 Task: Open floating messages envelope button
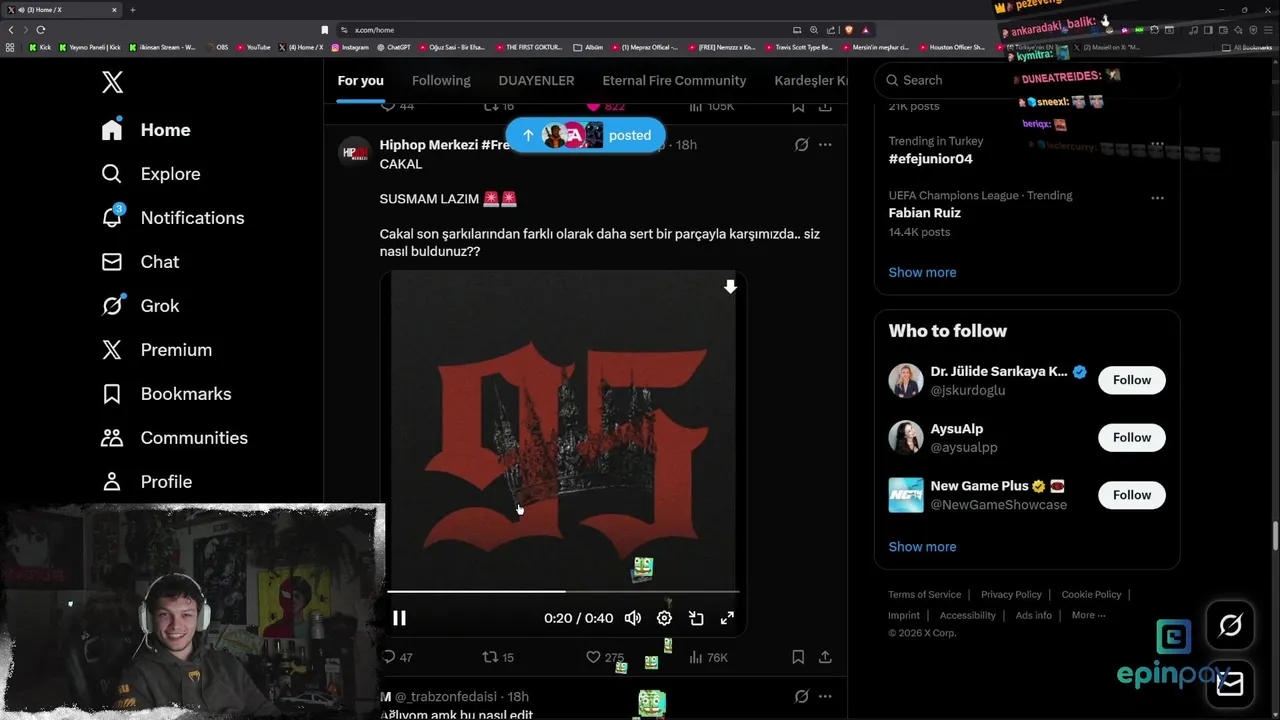tap(1230, 684)
